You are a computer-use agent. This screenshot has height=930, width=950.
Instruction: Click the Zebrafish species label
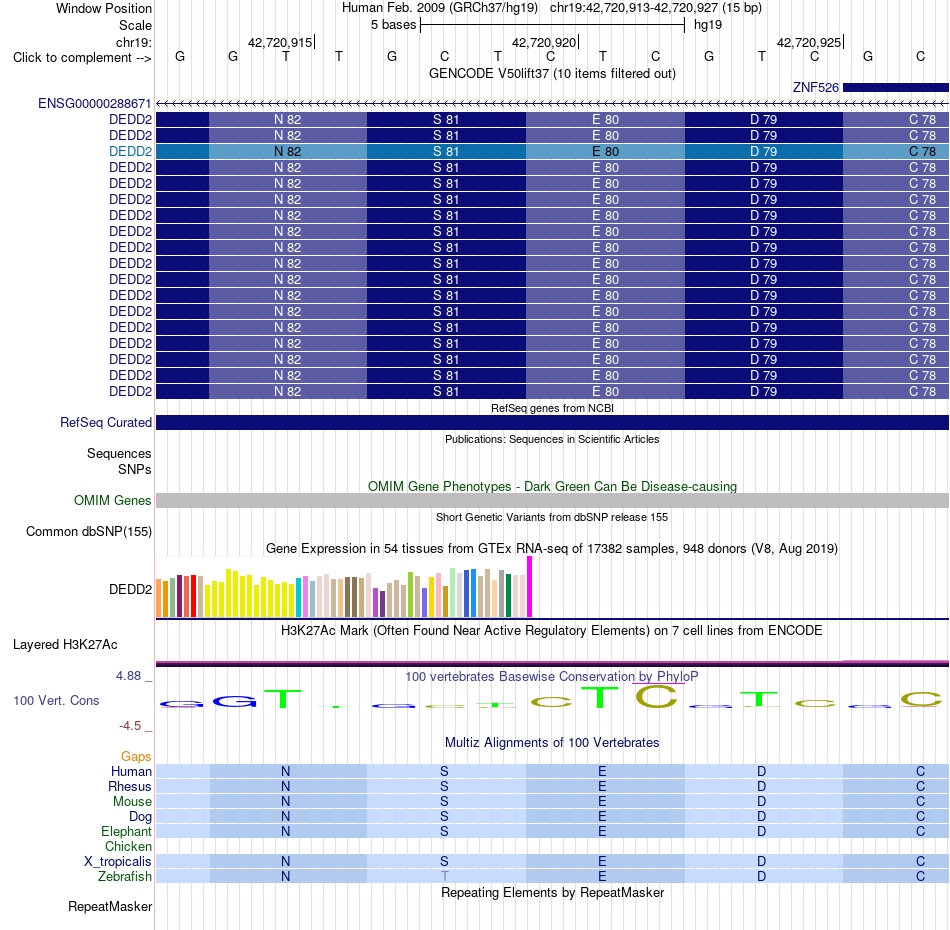click(125, 877)
